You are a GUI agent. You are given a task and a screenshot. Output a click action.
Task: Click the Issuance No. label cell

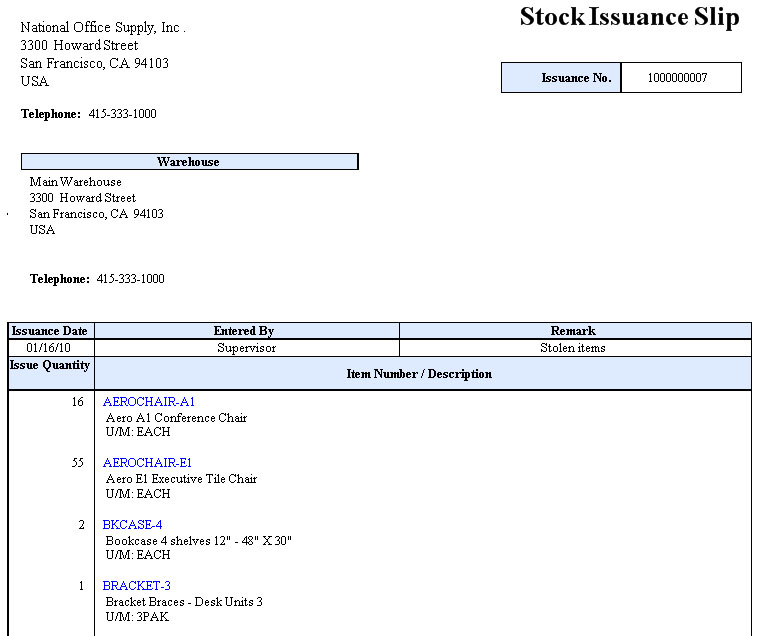point(561,78)
